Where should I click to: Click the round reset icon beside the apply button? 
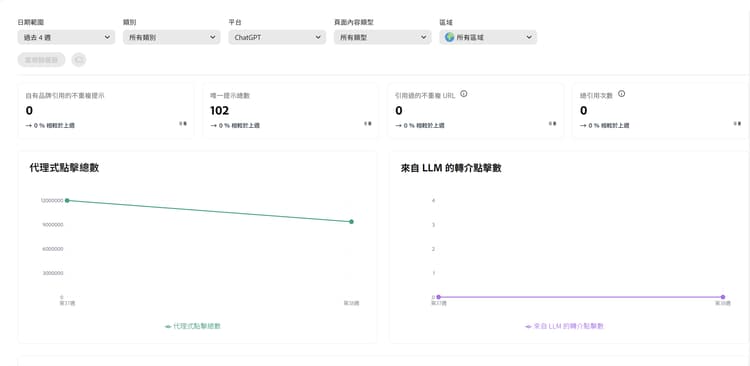click(x=79, y=60)
